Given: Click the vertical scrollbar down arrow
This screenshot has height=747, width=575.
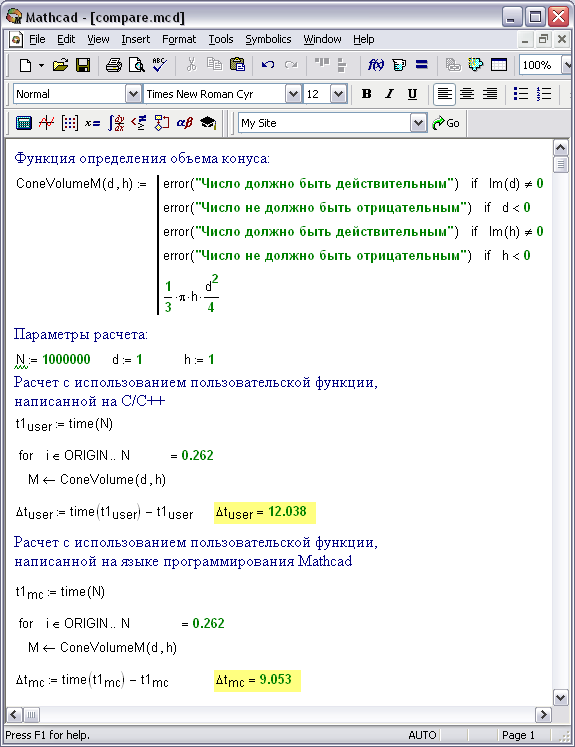Looking at the screenshot, I should tap(560, 698).
